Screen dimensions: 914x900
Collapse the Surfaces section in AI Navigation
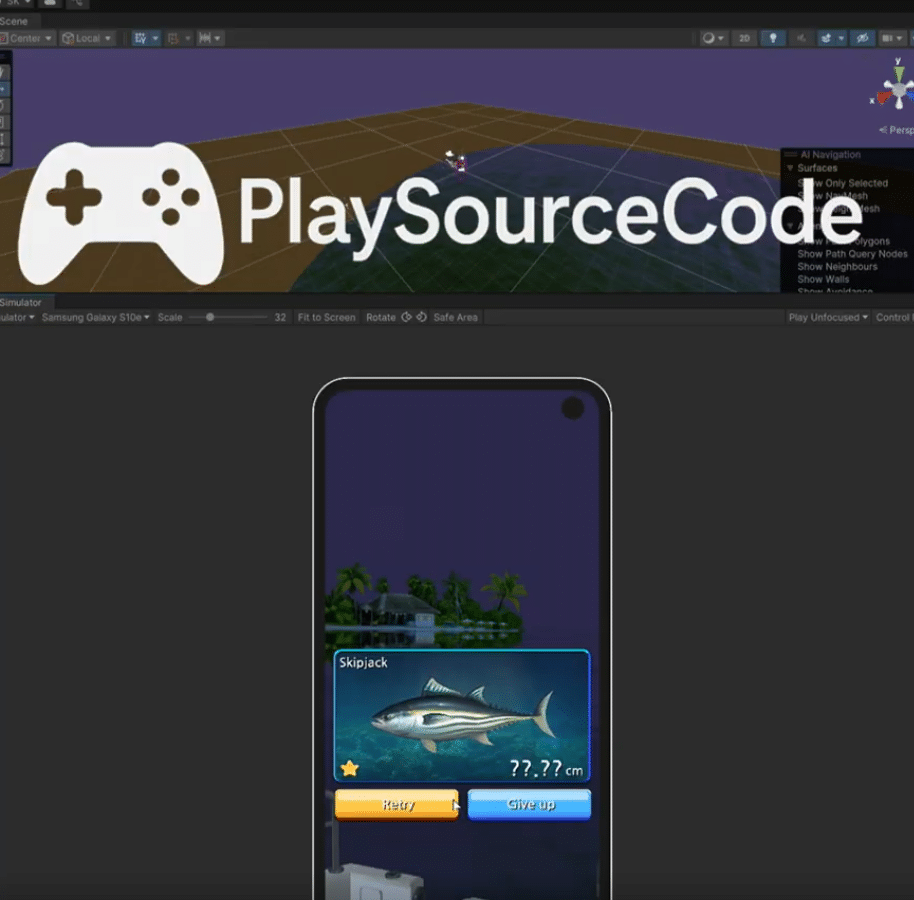click(x=790, y=168)
